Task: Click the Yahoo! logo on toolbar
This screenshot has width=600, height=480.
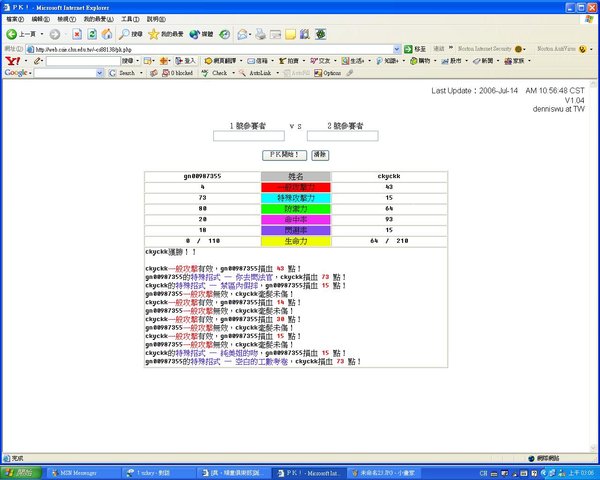Action: [x=11, y=60]
